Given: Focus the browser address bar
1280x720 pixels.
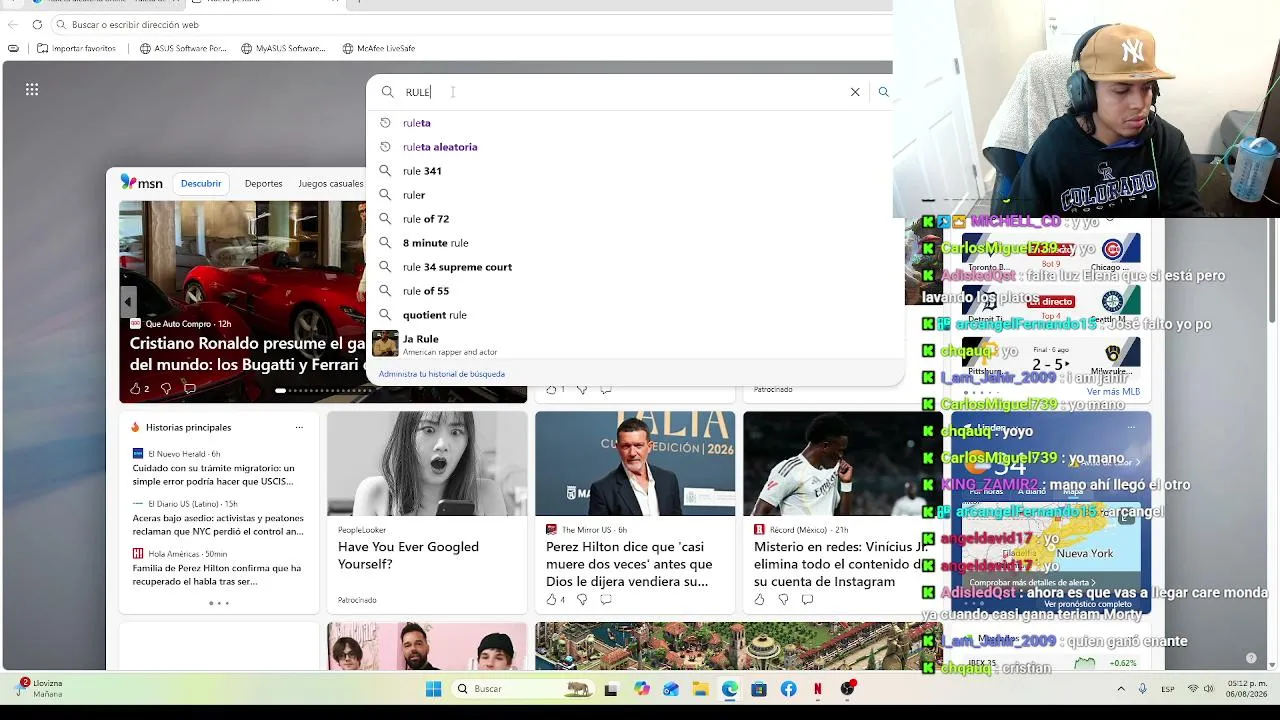Looking at the screenshot, I should coord(470,25).
